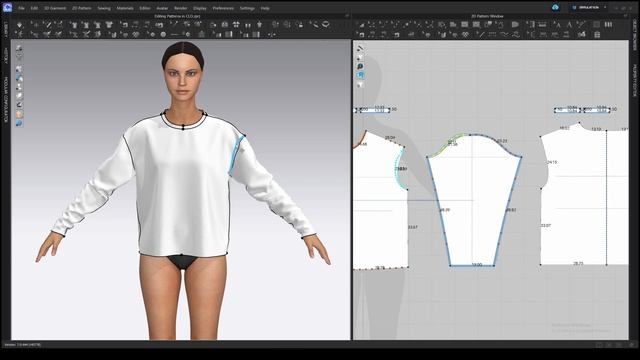Open the Sewing menu

pos(104,8)
